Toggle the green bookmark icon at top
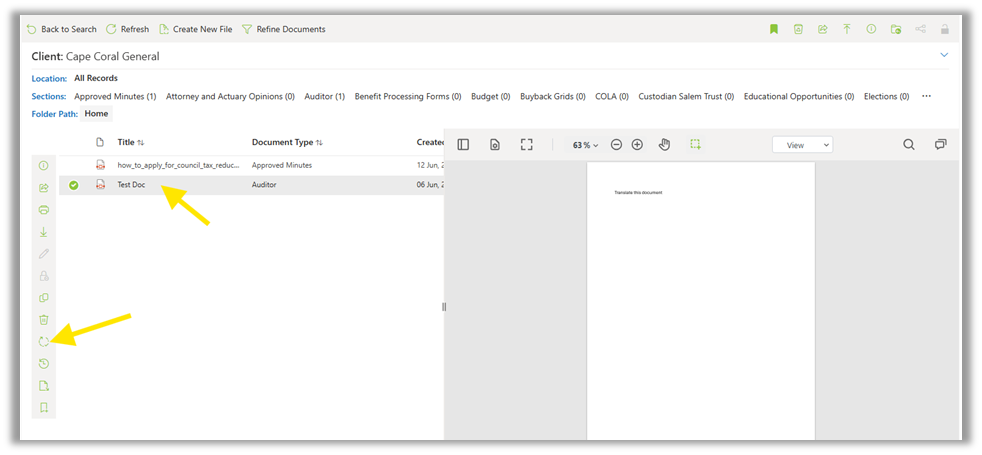This screenshot has width=982, height=455. [x=773, y=29]
